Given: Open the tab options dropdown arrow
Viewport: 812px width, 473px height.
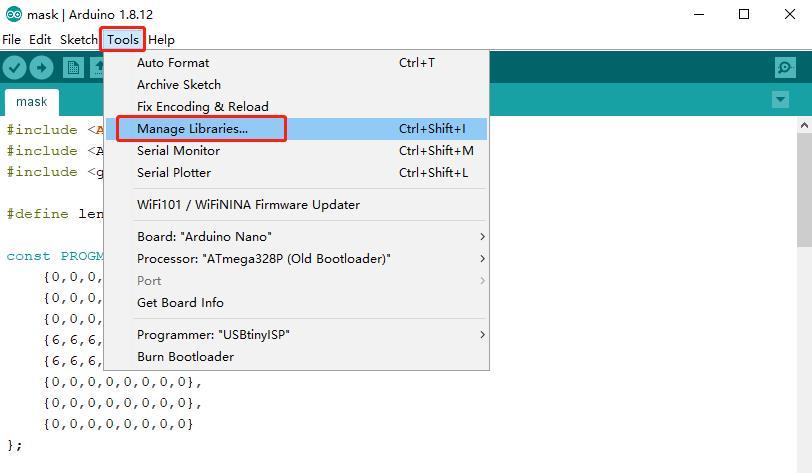Looking at the screenshot, I should [780, 99].
